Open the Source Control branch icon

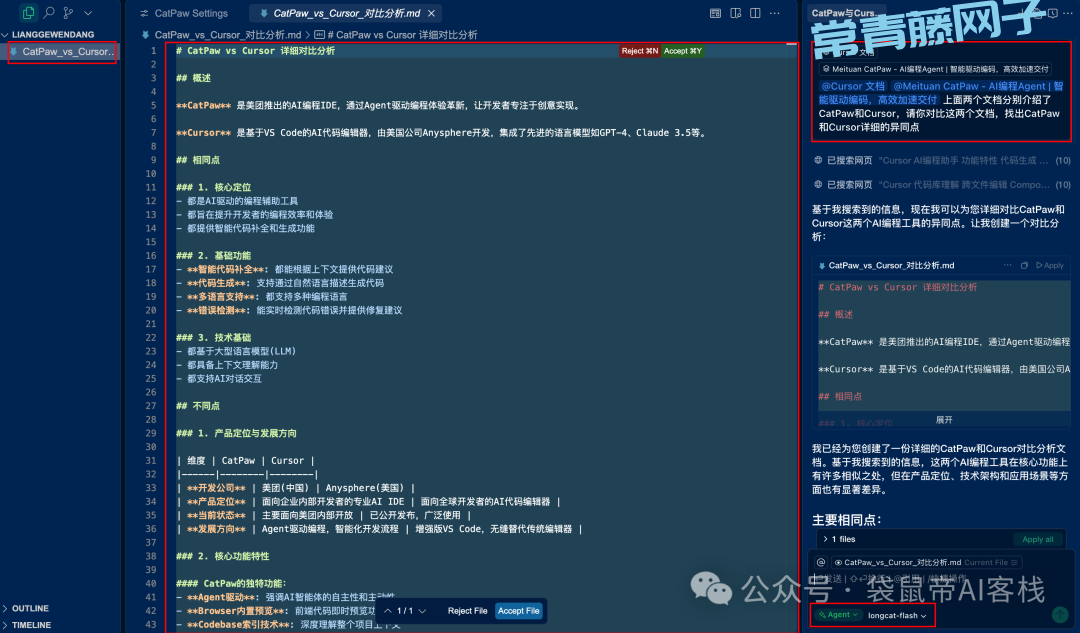pyautogui.click(x=68, y=13)
